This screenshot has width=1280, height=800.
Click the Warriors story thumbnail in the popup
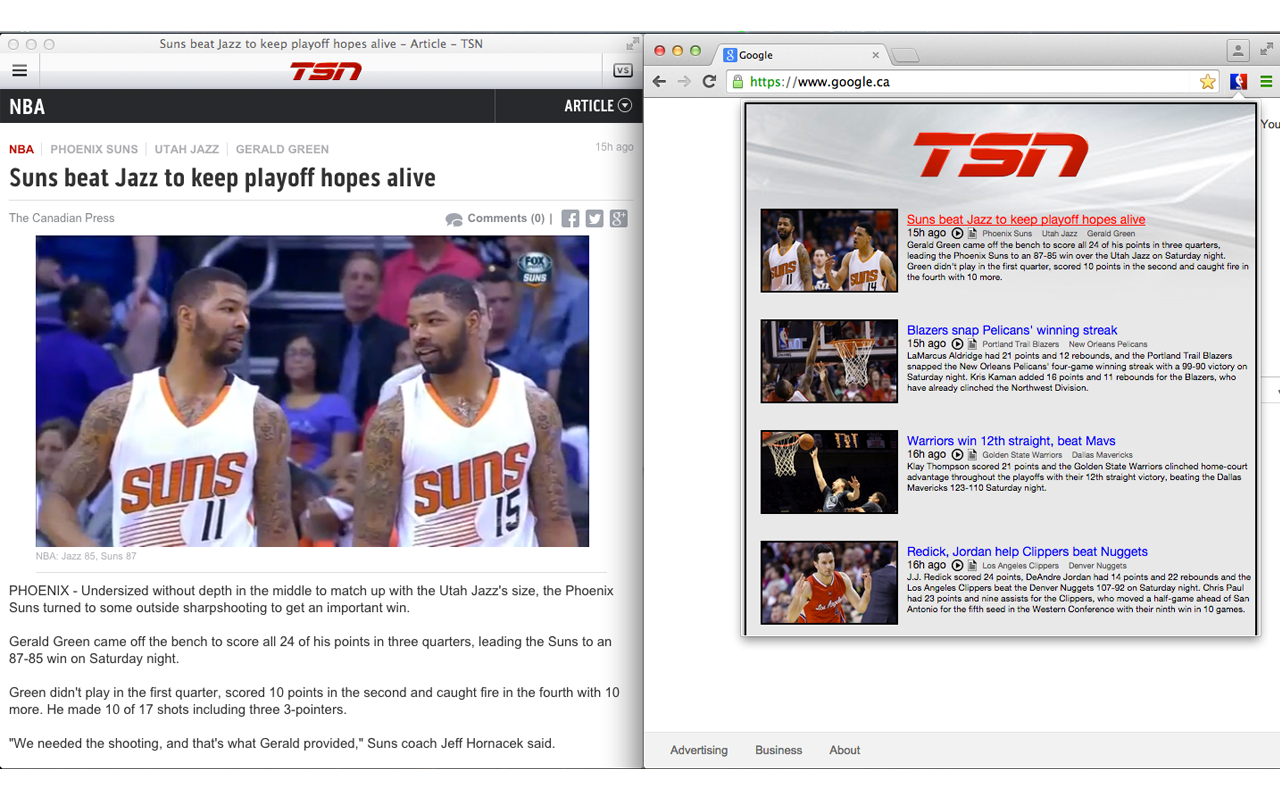(829, 472)
